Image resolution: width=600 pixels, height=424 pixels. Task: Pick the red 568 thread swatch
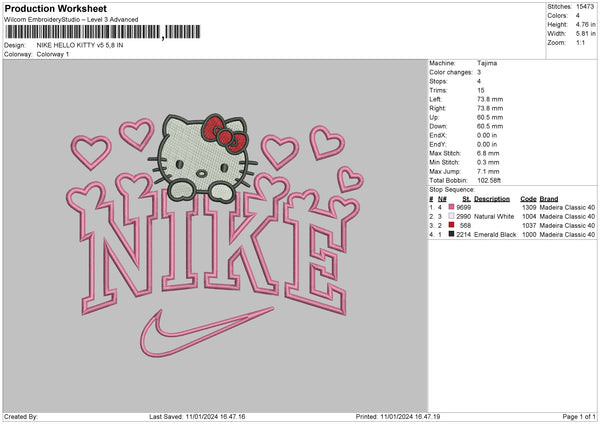tap(452, 225)
